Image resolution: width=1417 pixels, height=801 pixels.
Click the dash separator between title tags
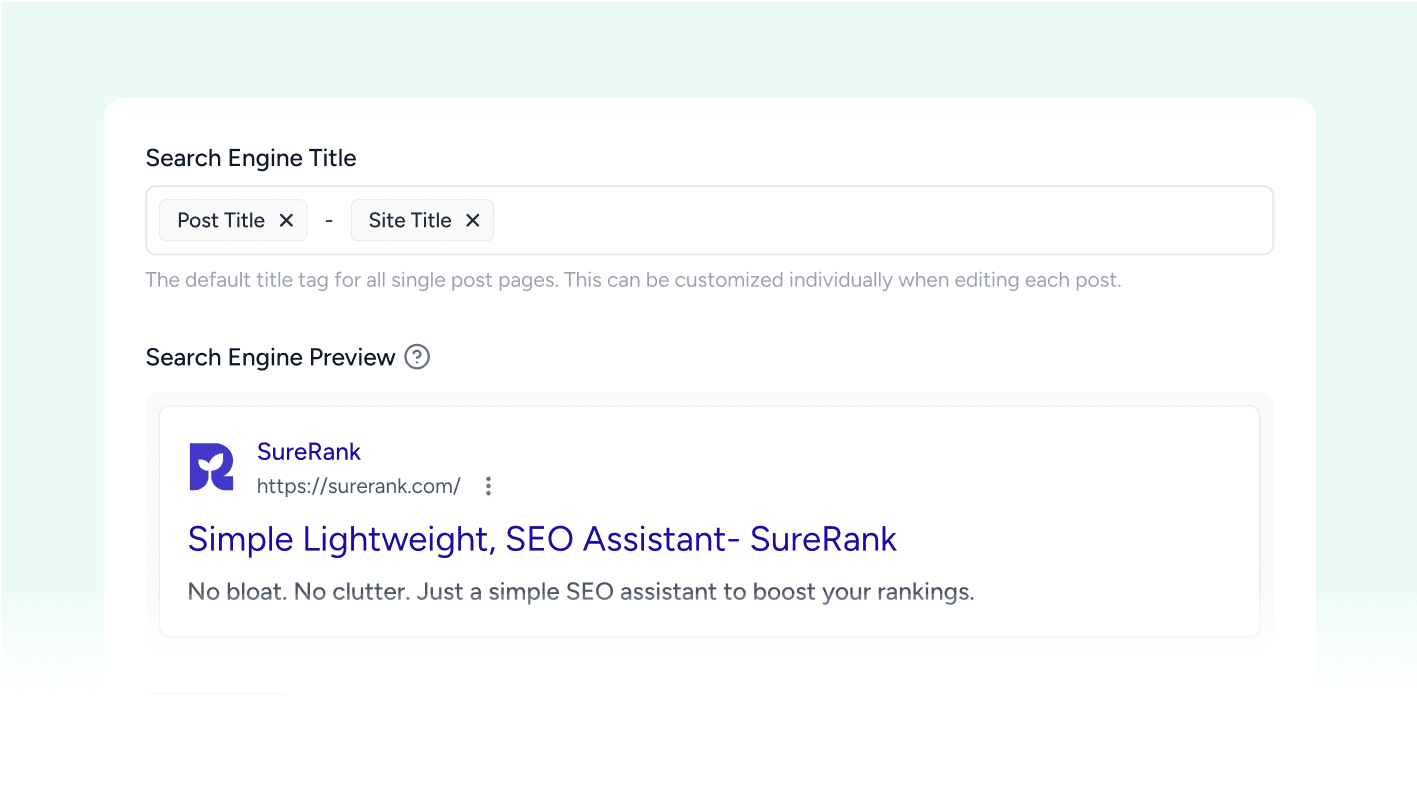[329, 221]
